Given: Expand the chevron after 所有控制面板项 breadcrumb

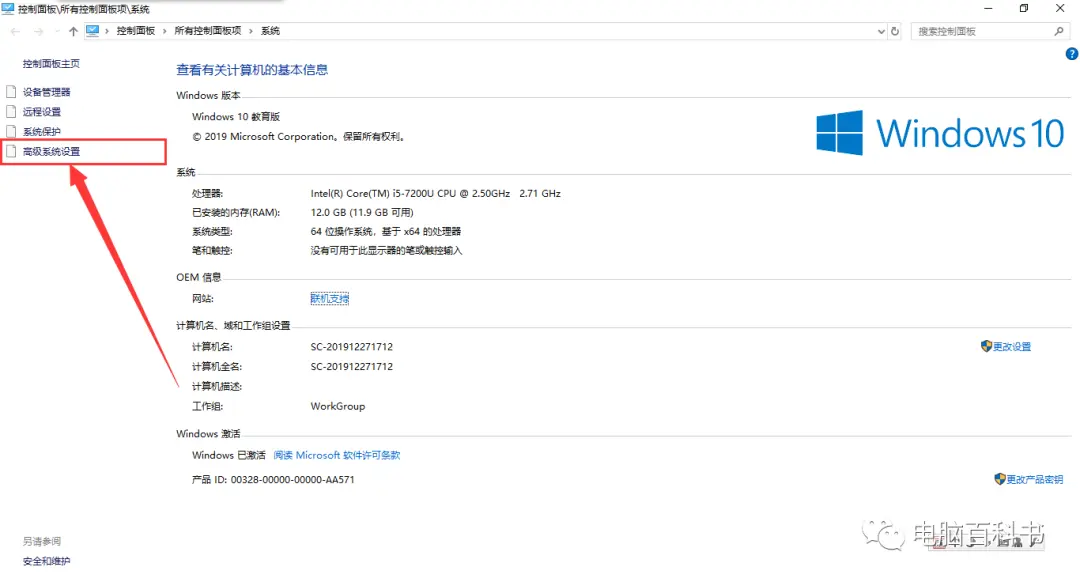Looking at the screenshot, I should pyautogui.click(x=251, y=31).
